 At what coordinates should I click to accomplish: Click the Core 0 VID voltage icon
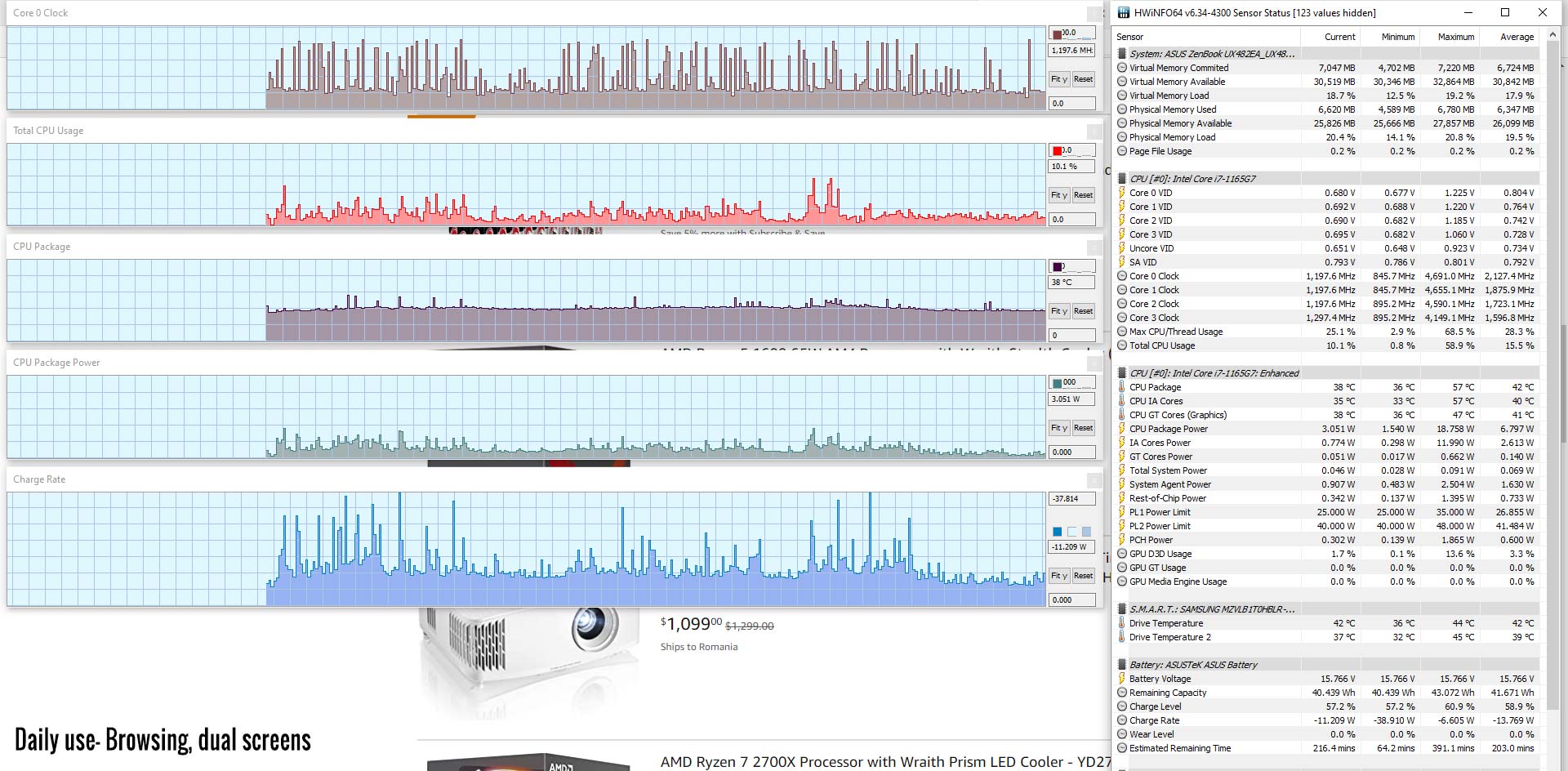(1122, 193)
